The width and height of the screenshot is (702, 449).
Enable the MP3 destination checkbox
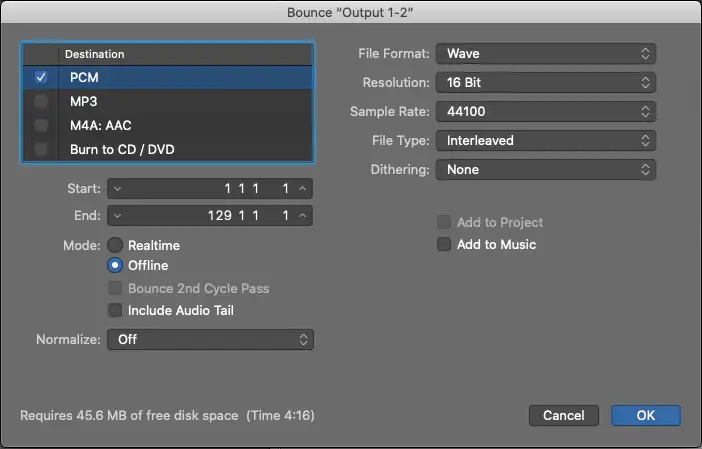tap(41, 101)
